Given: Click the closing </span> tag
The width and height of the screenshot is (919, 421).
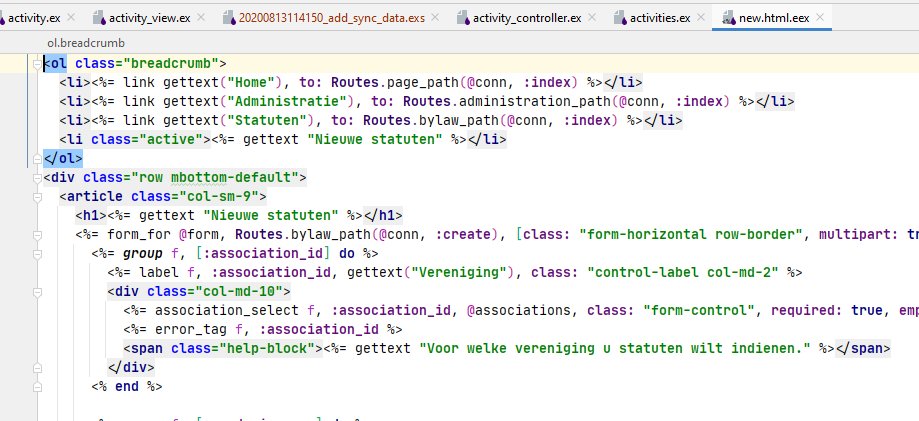Looking at the screenshot, I should [863, 348].
